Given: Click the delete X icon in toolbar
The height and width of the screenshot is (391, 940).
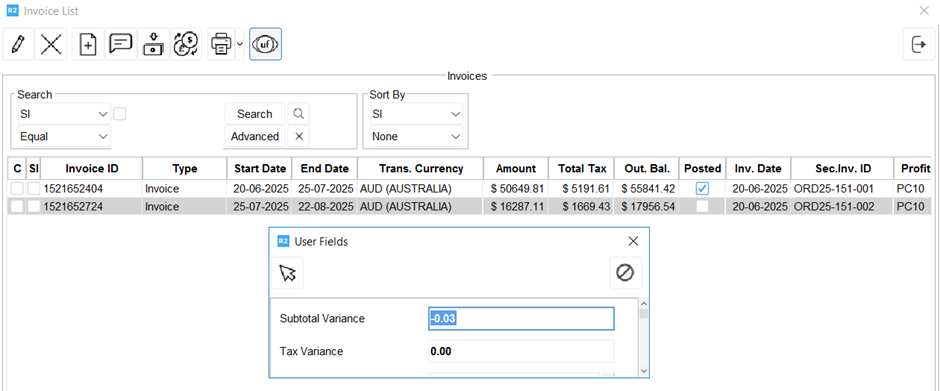Looking at the screenshot, I should (x=51, y=44).
